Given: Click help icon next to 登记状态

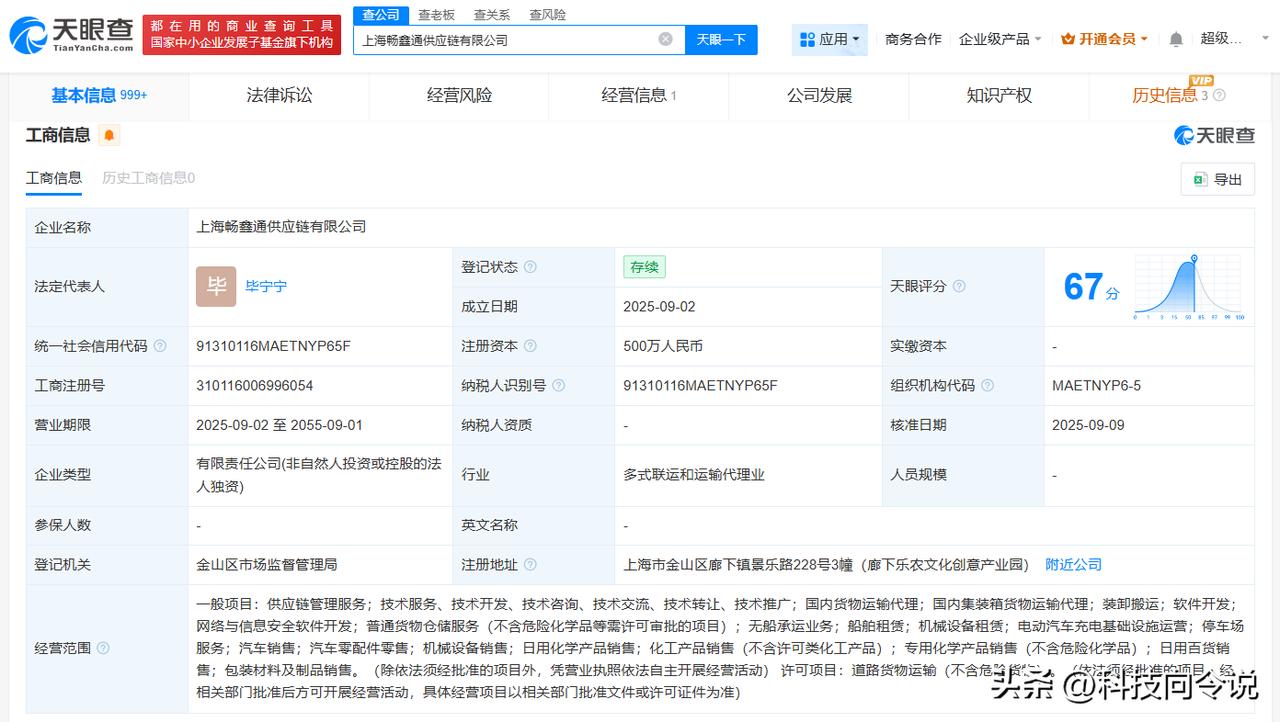Looking at the screenshot, I should click(530, 267).
